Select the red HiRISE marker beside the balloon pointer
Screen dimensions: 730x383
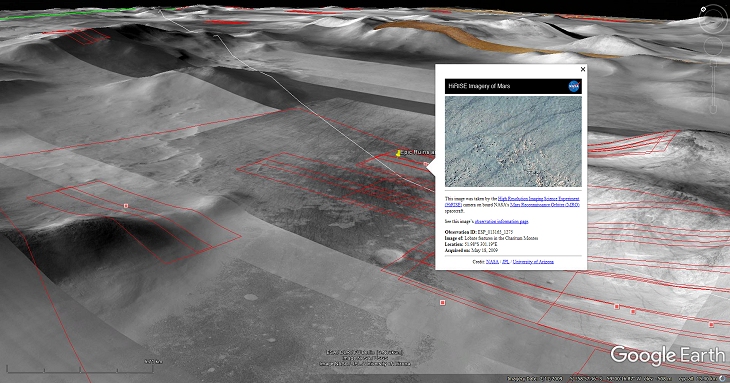coord(426,164)
